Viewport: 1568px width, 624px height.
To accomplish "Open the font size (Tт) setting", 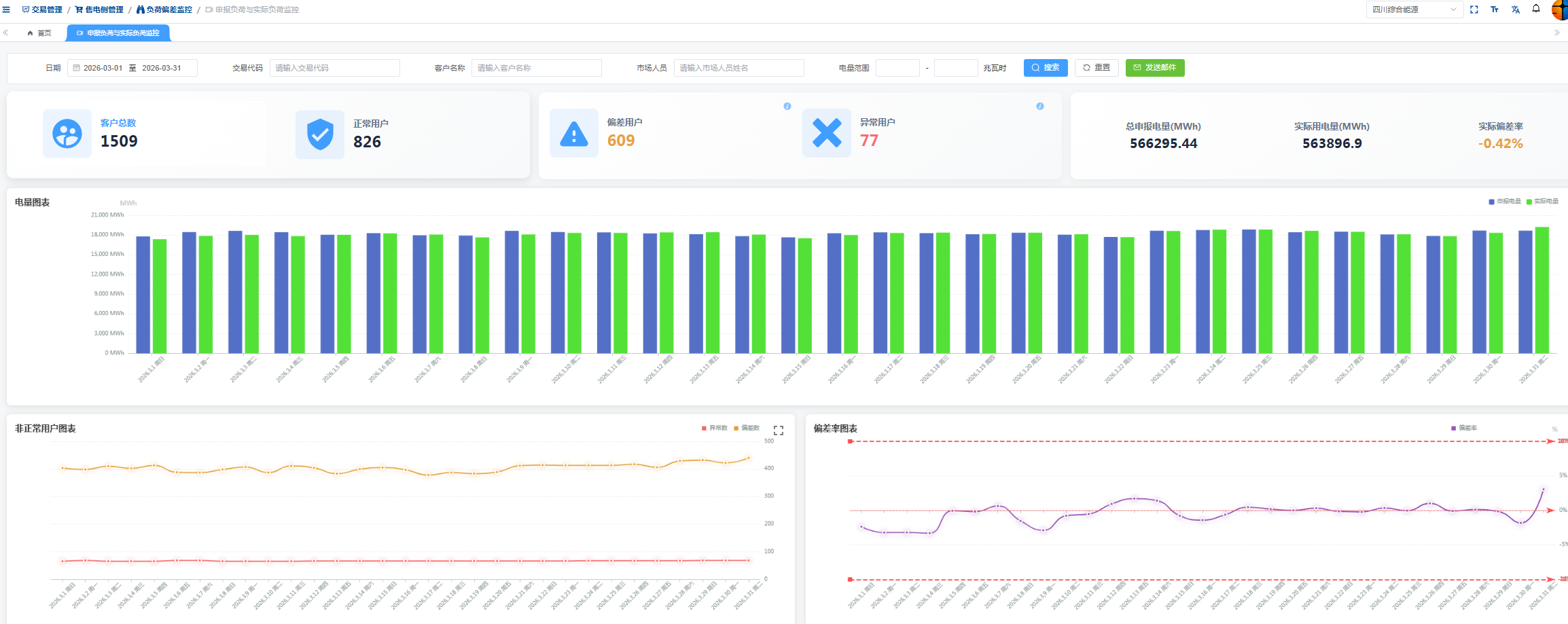I will coord(1494,10).
